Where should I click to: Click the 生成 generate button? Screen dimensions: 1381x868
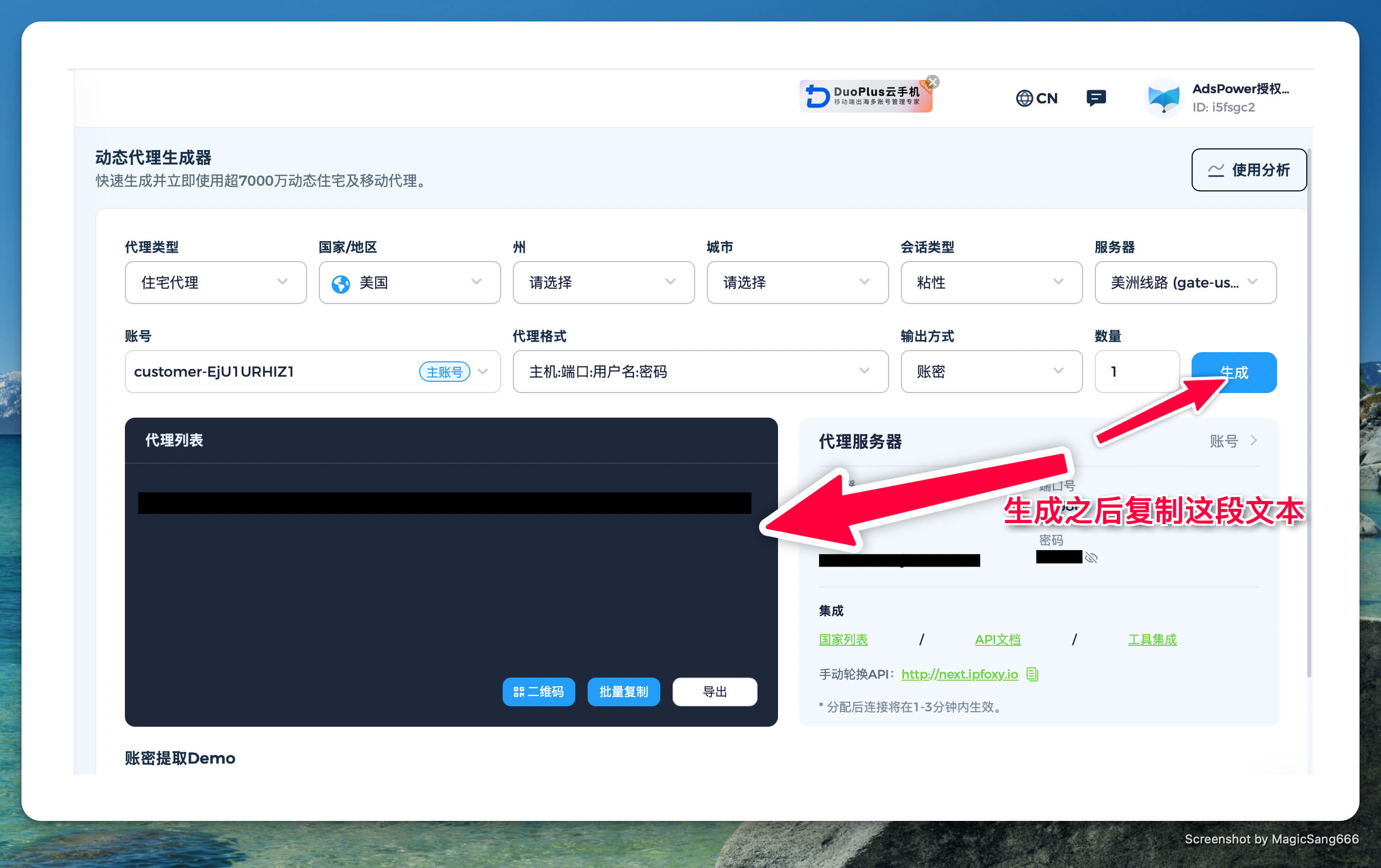click(1233, 372)
